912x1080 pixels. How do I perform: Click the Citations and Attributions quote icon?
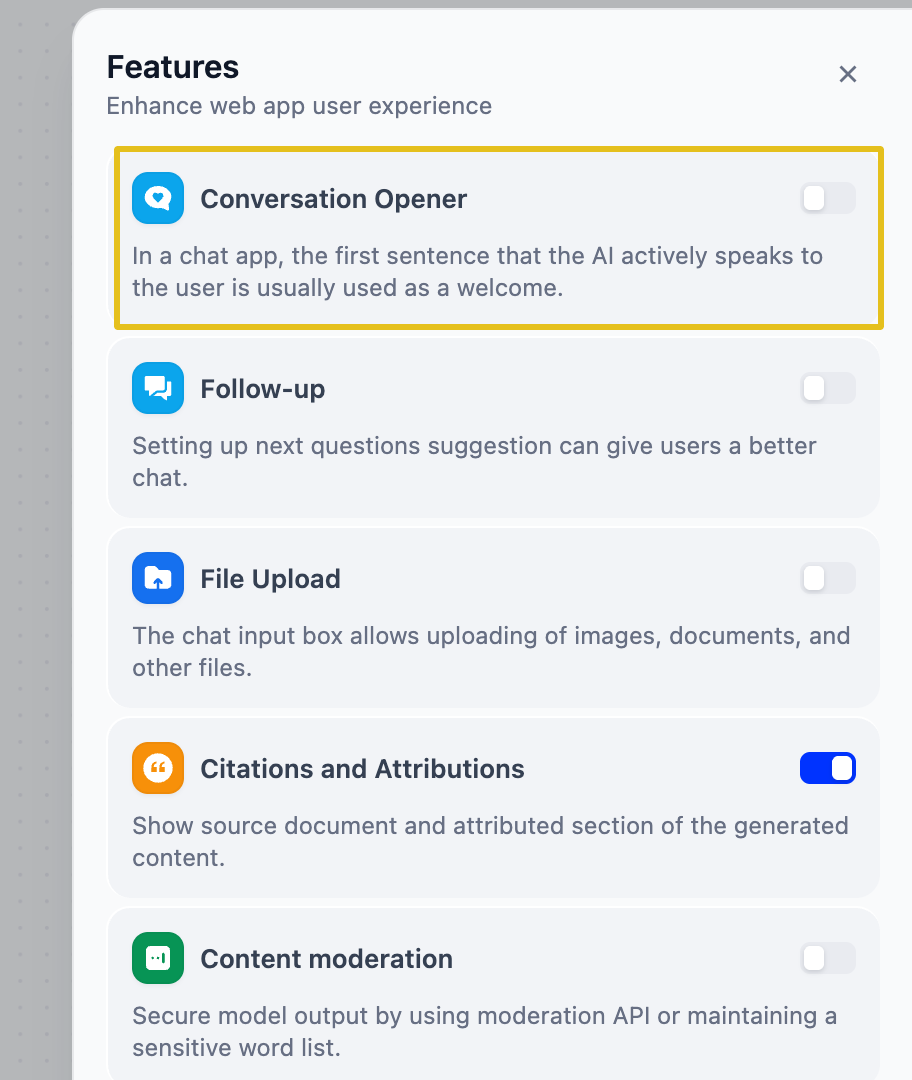tap(158, 769)
